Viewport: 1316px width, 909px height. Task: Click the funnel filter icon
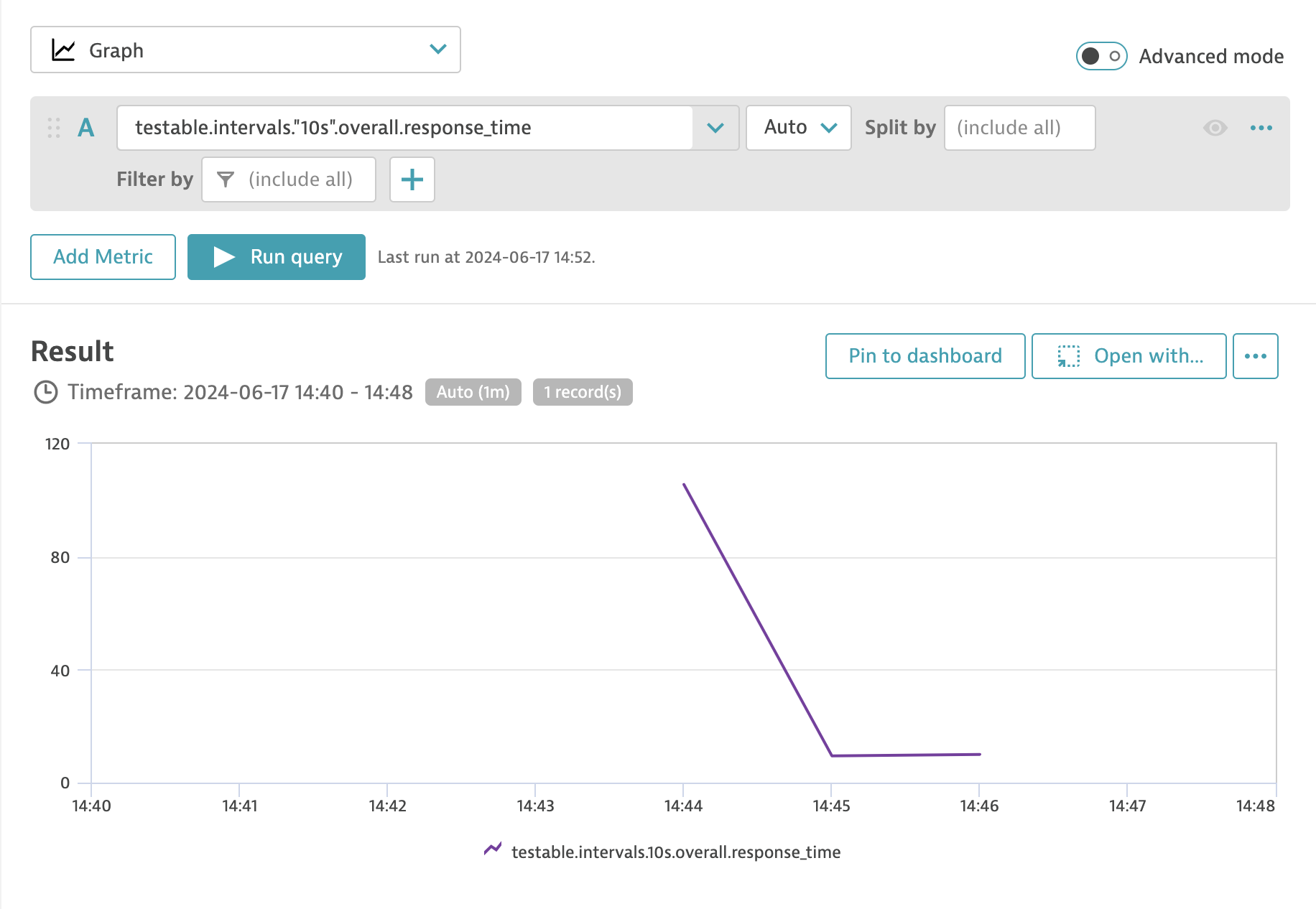coord(226,180)
